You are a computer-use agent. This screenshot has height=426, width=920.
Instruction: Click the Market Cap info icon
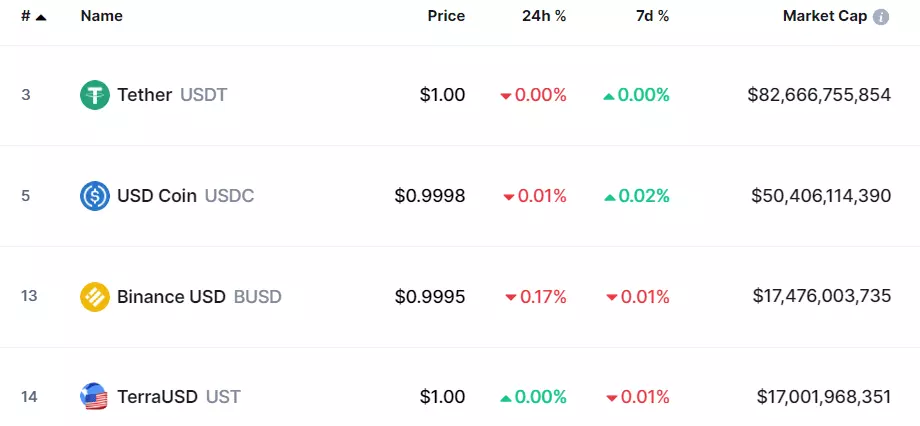coord(881,17)
